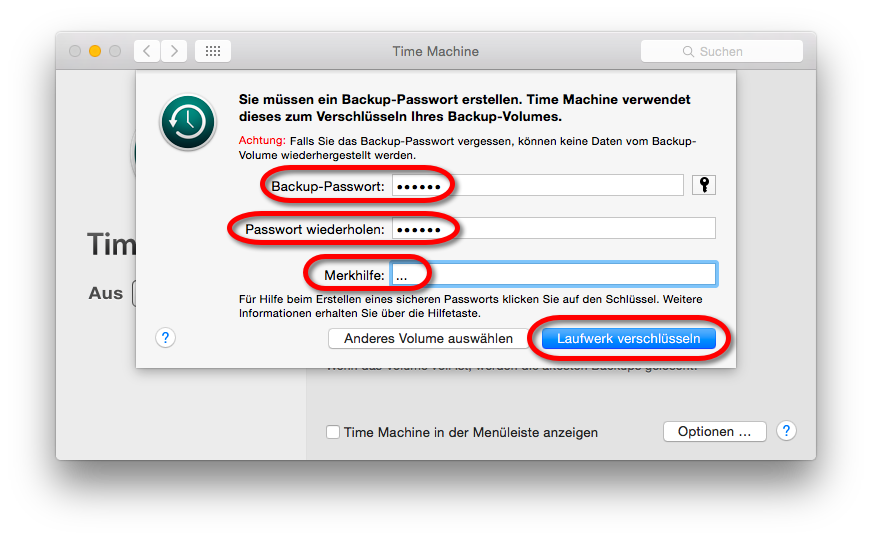Viewport: 872px width, 540px height.
Task: Show all preferences grid button
Action: coord(213,51)
